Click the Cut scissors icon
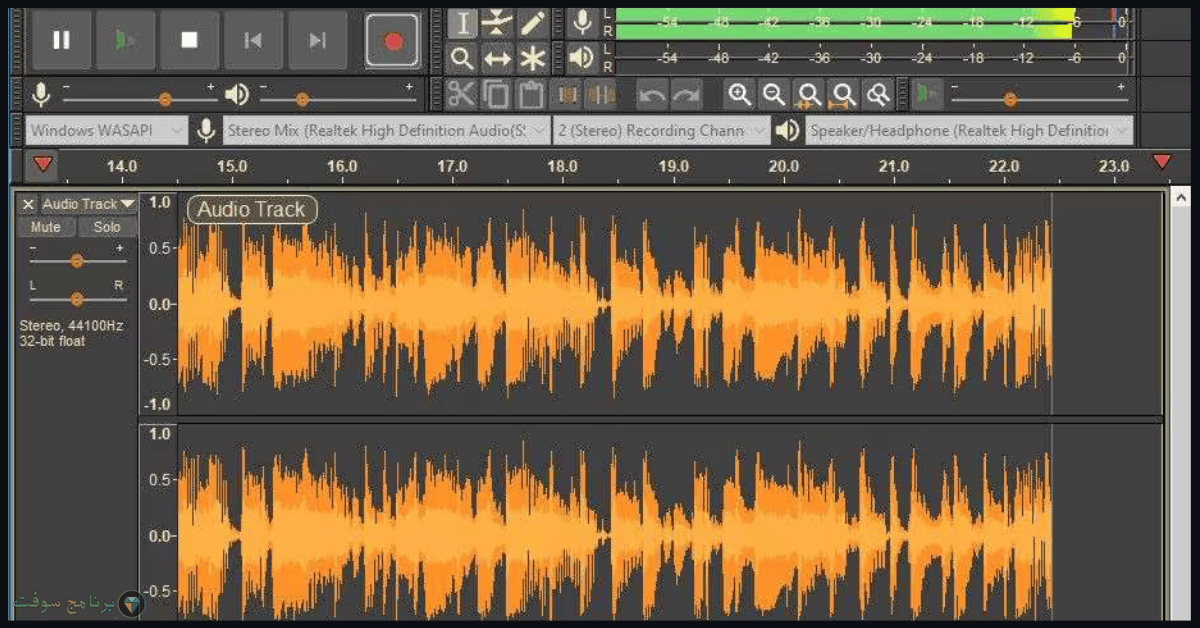The height and width of the screenshot is (628, 1200). [461, 95]
